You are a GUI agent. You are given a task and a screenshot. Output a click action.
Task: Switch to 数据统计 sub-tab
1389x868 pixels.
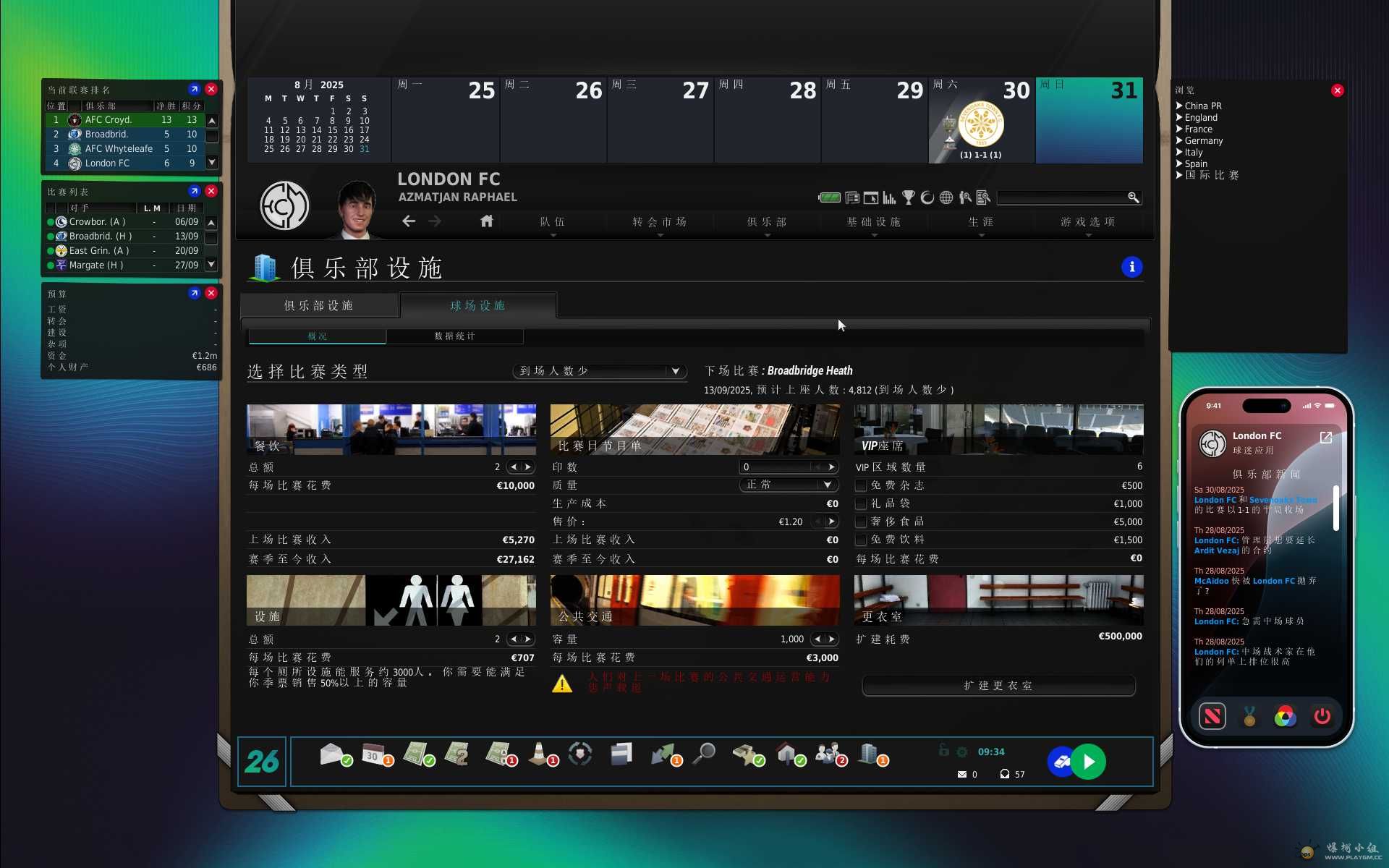[x=454, y=336]
